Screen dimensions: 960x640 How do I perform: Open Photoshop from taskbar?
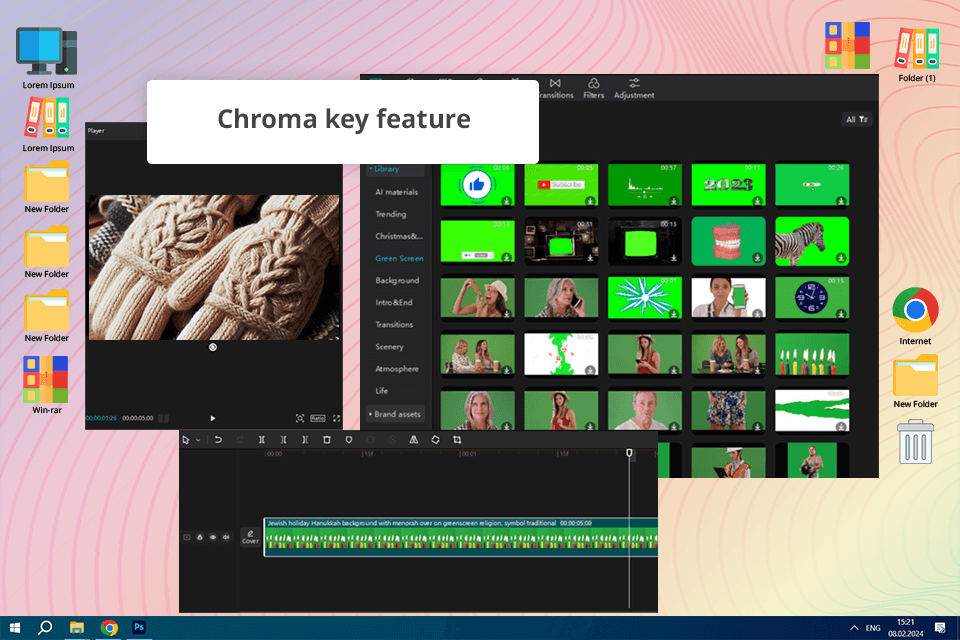(x=139, y=628)
